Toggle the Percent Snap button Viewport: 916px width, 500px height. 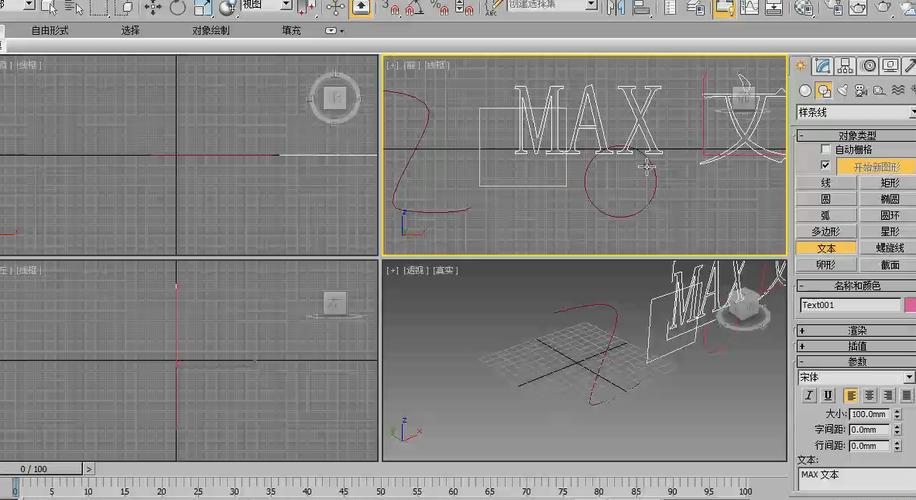click(x=439, y=7)
